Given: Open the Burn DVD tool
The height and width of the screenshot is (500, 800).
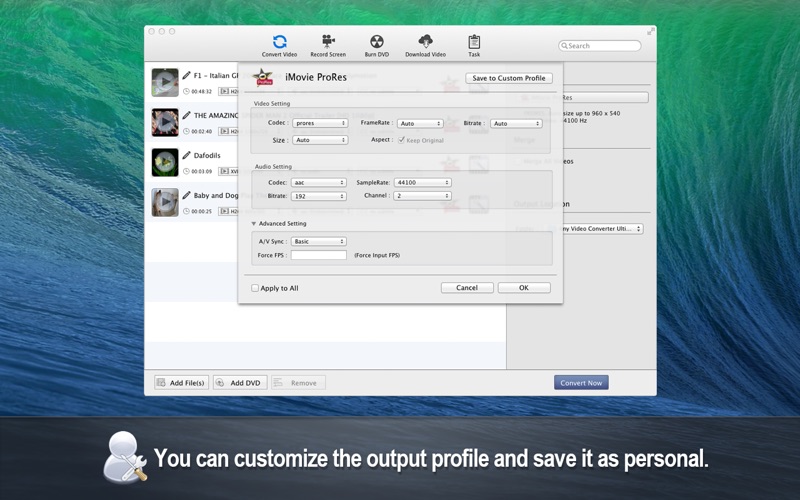Looking at the screenshot, I should pyautogui.click(x=377, y=45).
